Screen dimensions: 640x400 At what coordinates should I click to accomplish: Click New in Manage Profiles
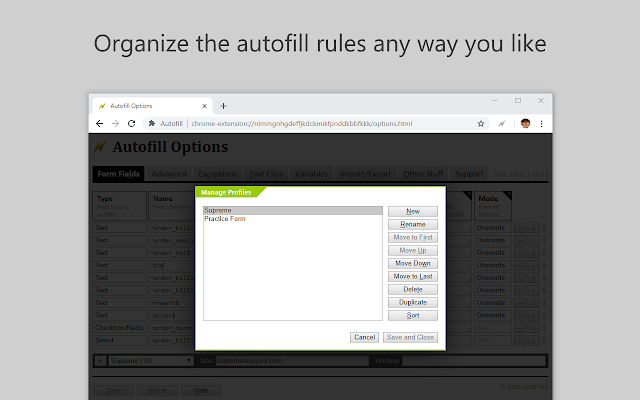(x=413, y=211)
